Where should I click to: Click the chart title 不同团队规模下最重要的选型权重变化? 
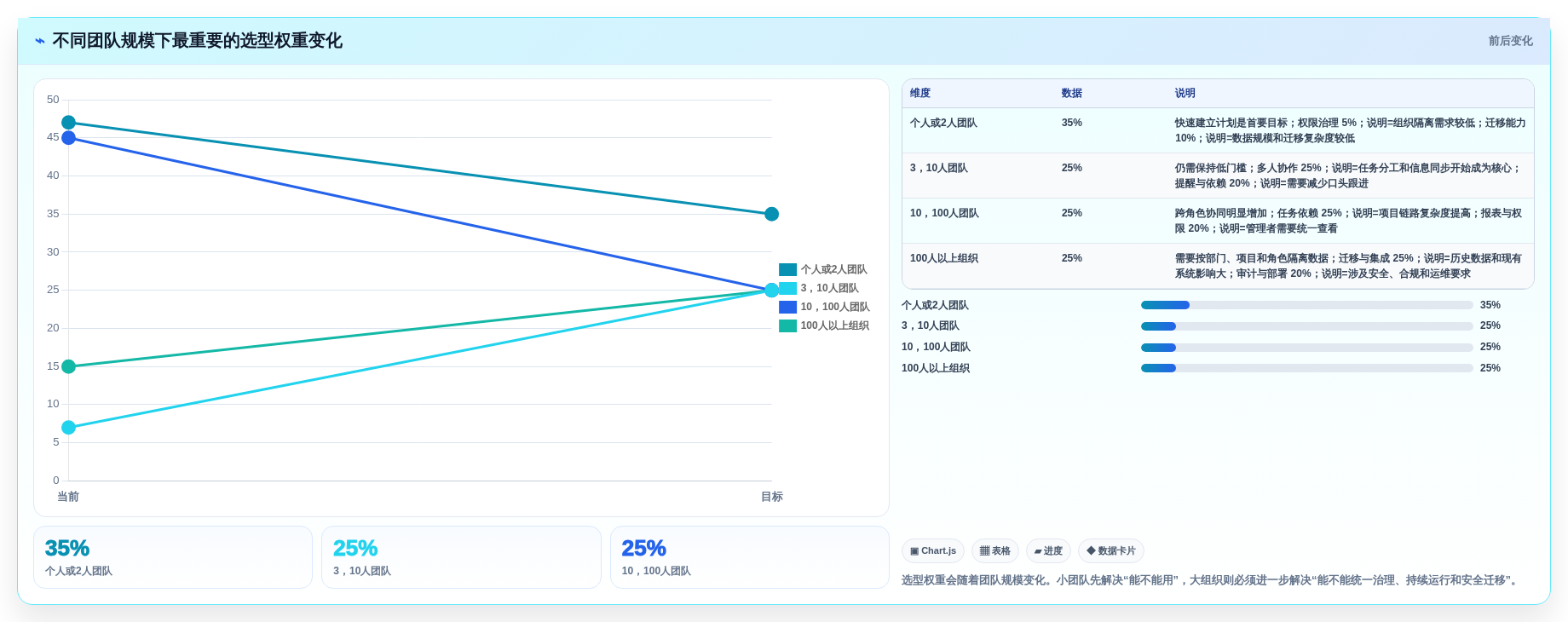(x=198, y=41)
